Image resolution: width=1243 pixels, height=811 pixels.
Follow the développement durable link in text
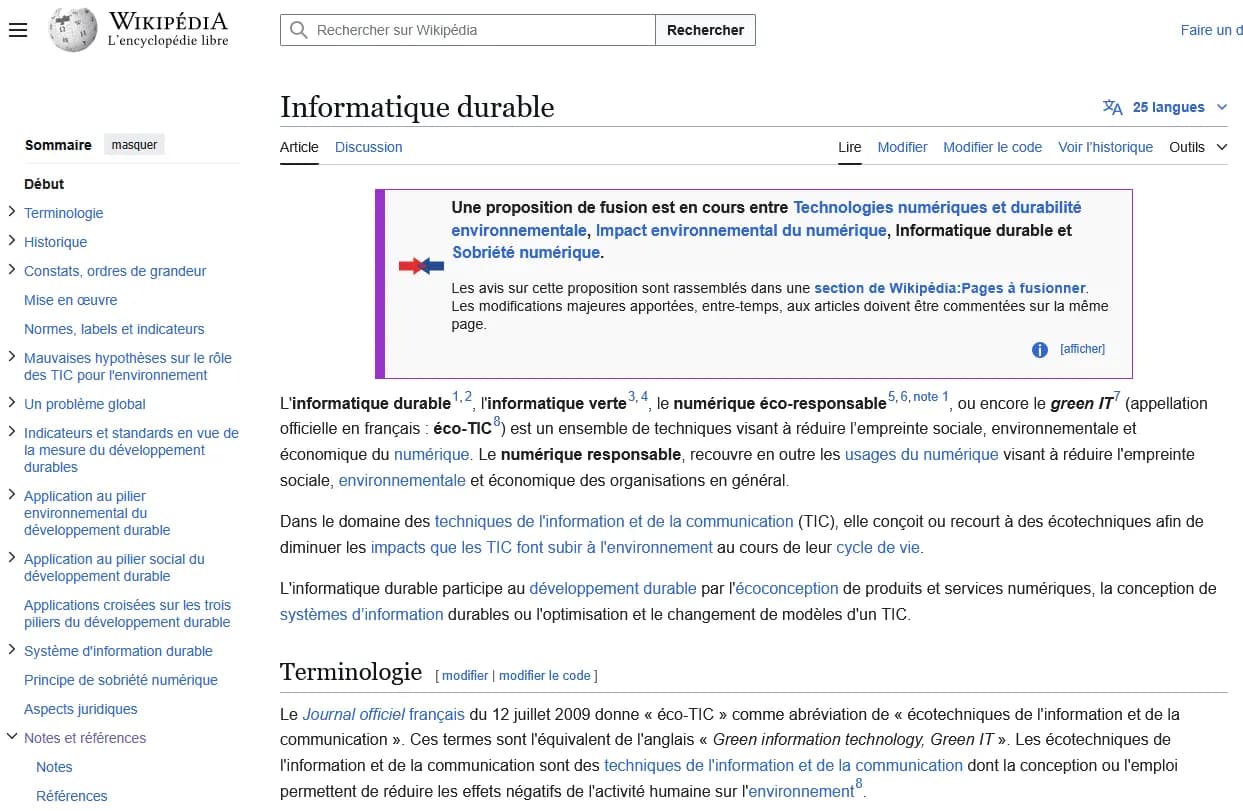pos(612,588)
